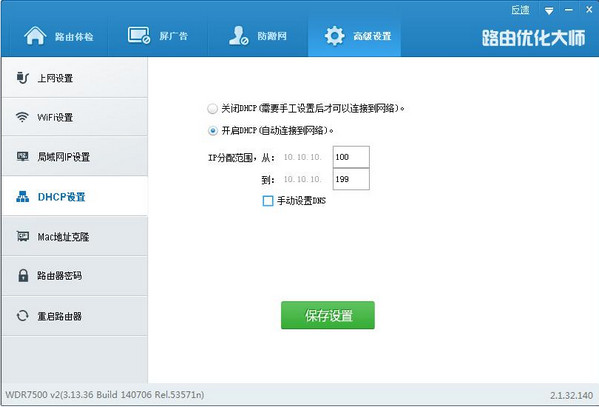Click the IP range start field showing 100
Viewport: 599px width, 407px height.
pos(351,157)
